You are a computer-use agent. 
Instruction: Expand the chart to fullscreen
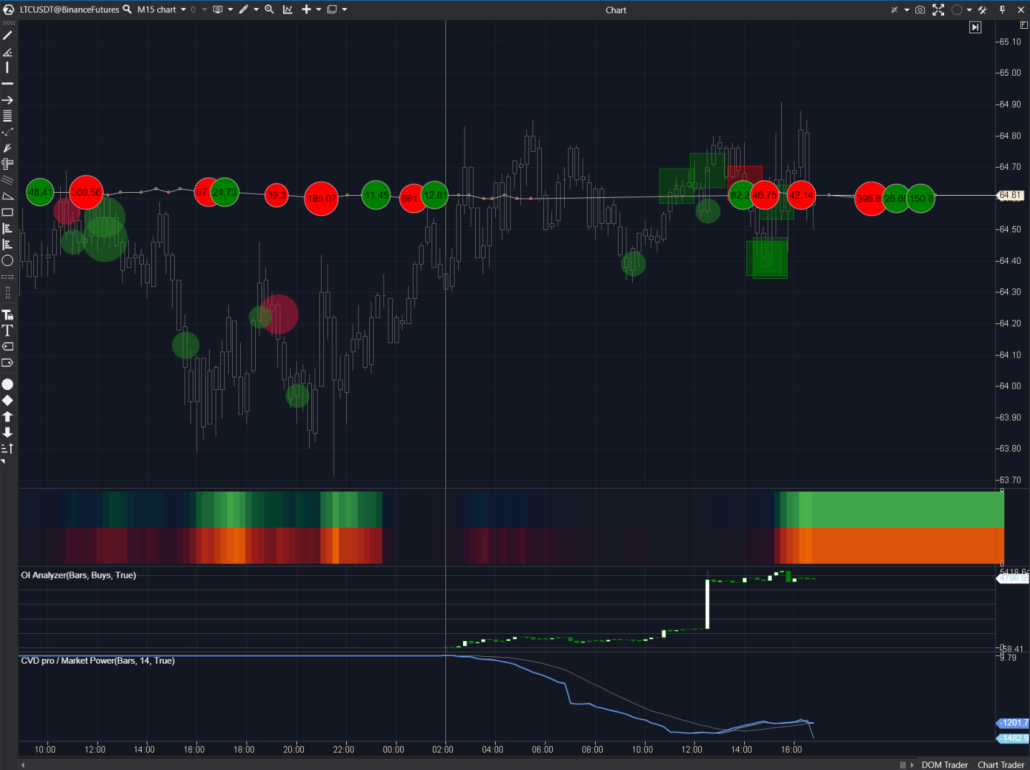pyautogui.click(x=937, y=9)
